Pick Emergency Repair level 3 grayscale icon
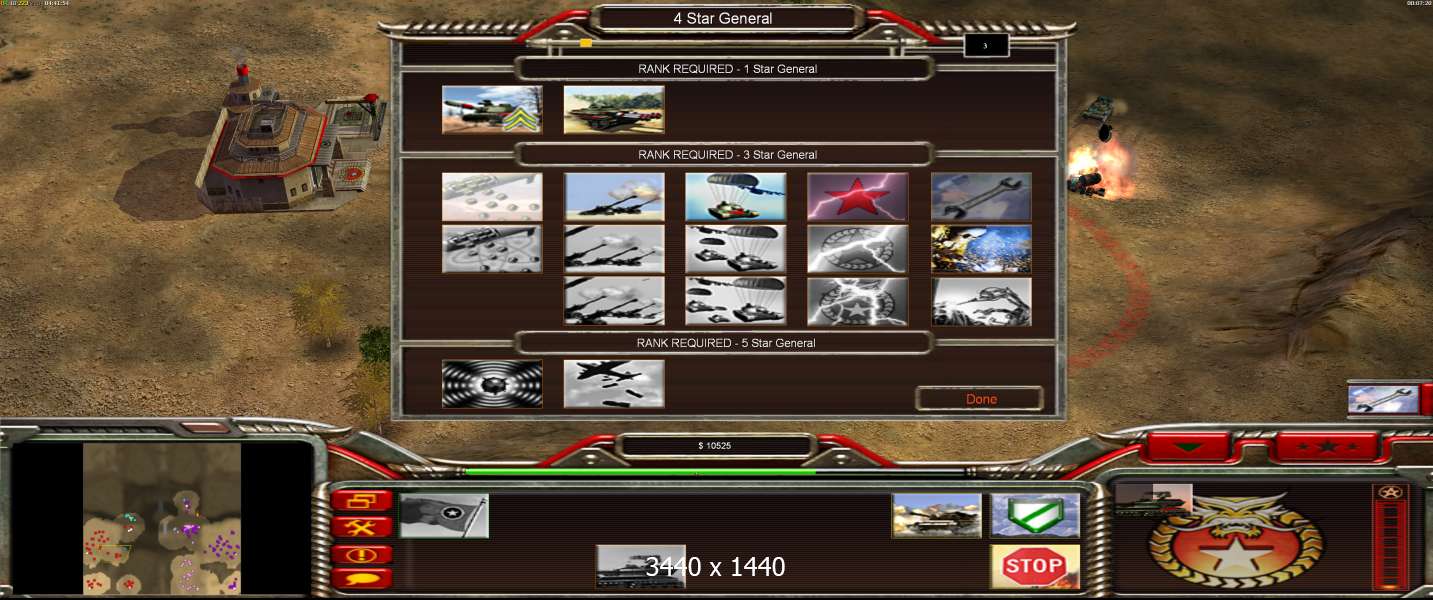 (x=981, y=301)
